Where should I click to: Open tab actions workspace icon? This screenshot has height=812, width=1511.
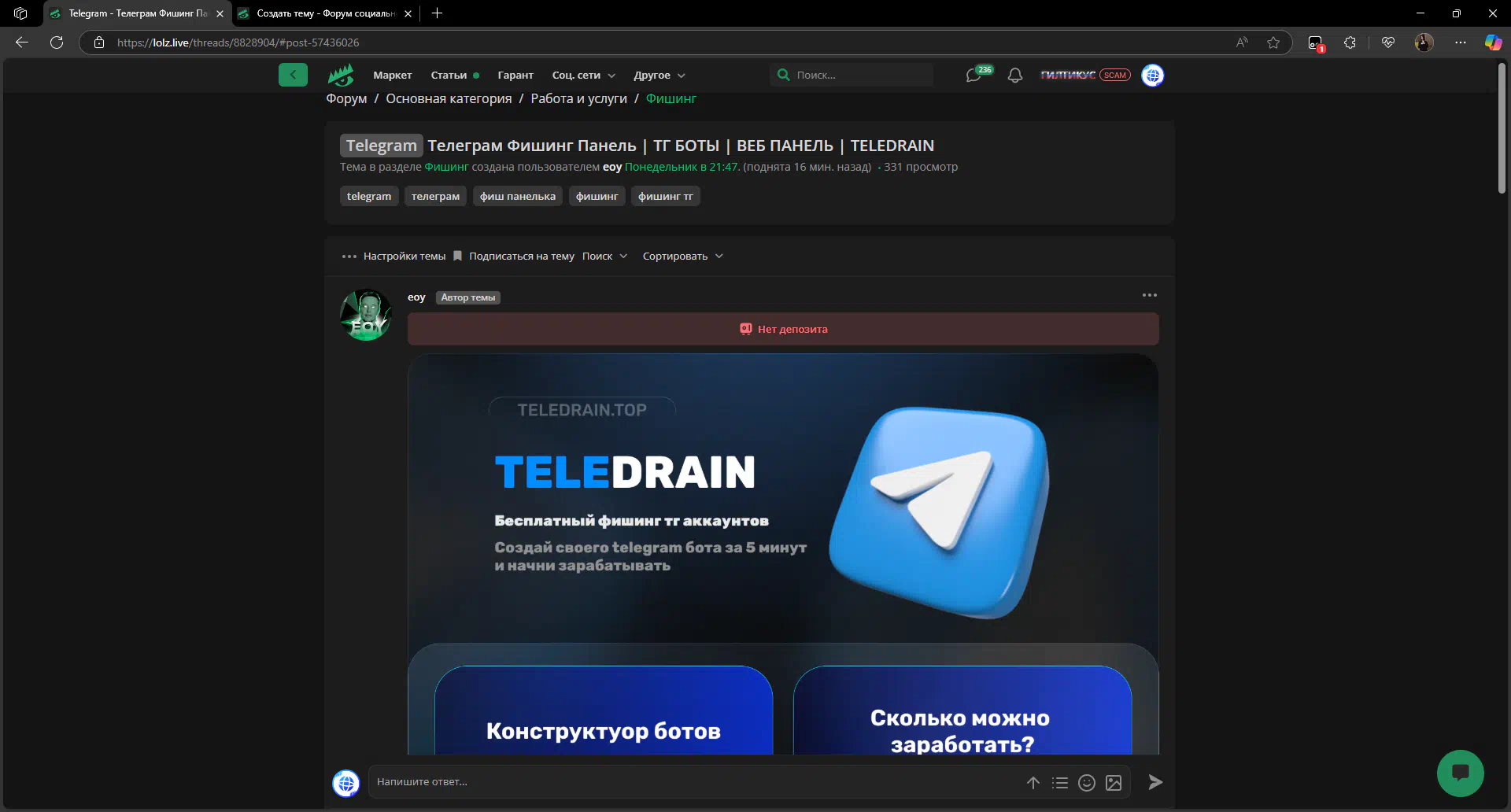20,13
